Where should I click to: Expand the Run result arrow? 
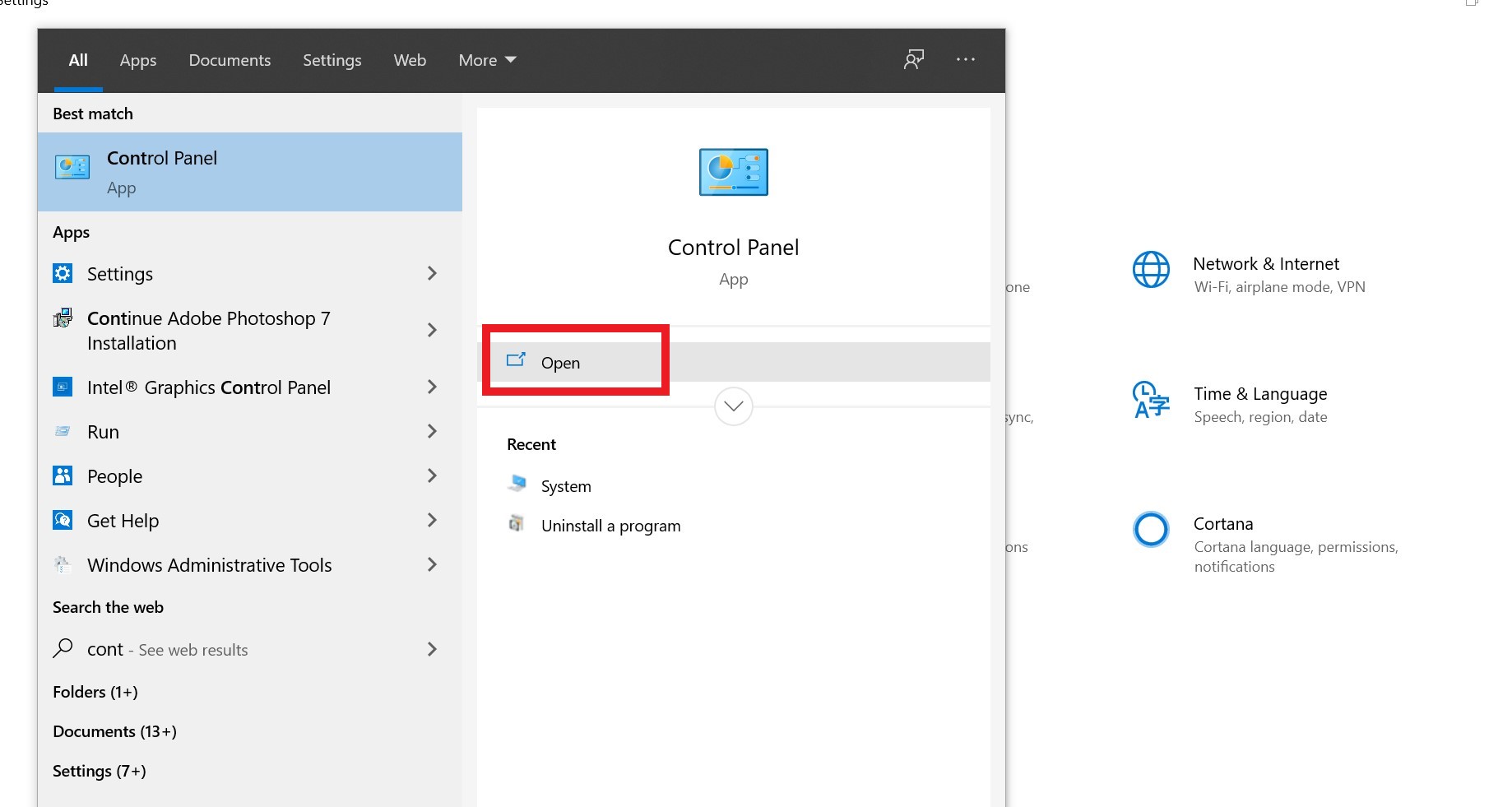click(x=432, y=431)
